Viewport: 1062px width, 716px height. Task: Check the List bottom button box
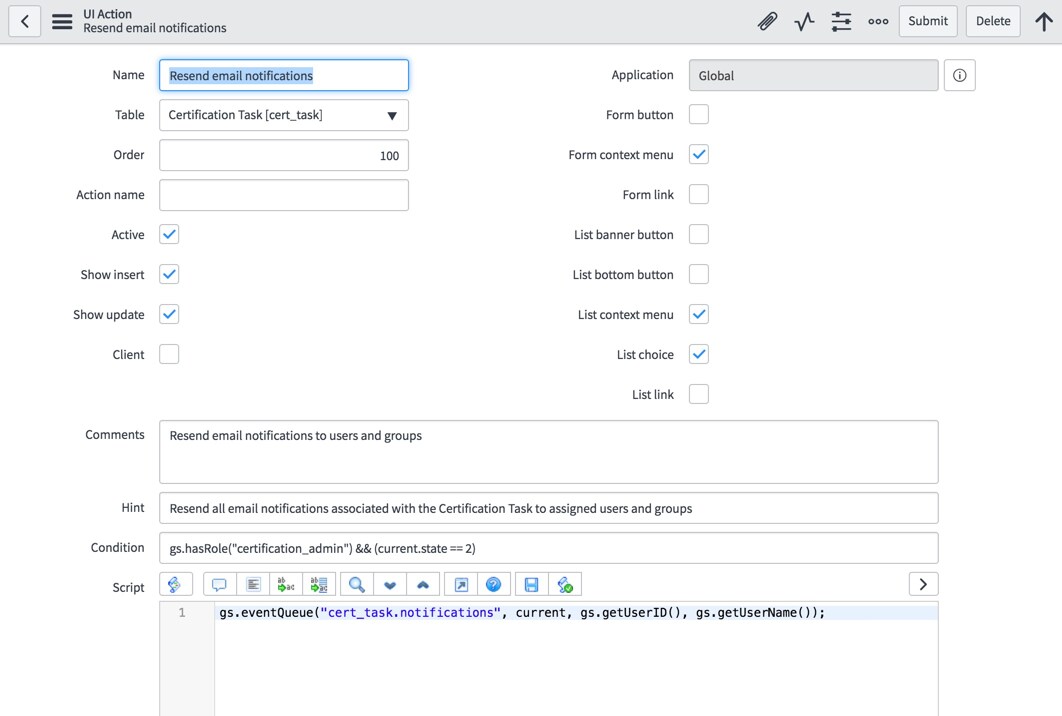tap(699, 274)
